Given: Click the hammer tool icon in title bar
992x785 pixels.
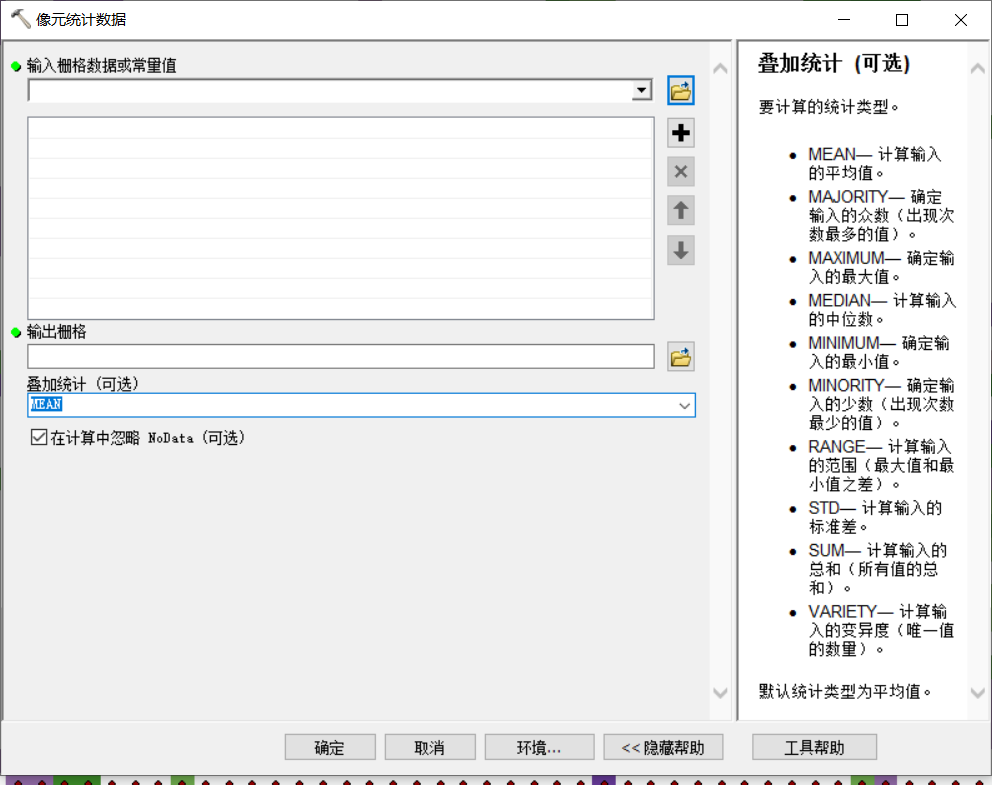Looking at the screenshot, I should (20, 19).
